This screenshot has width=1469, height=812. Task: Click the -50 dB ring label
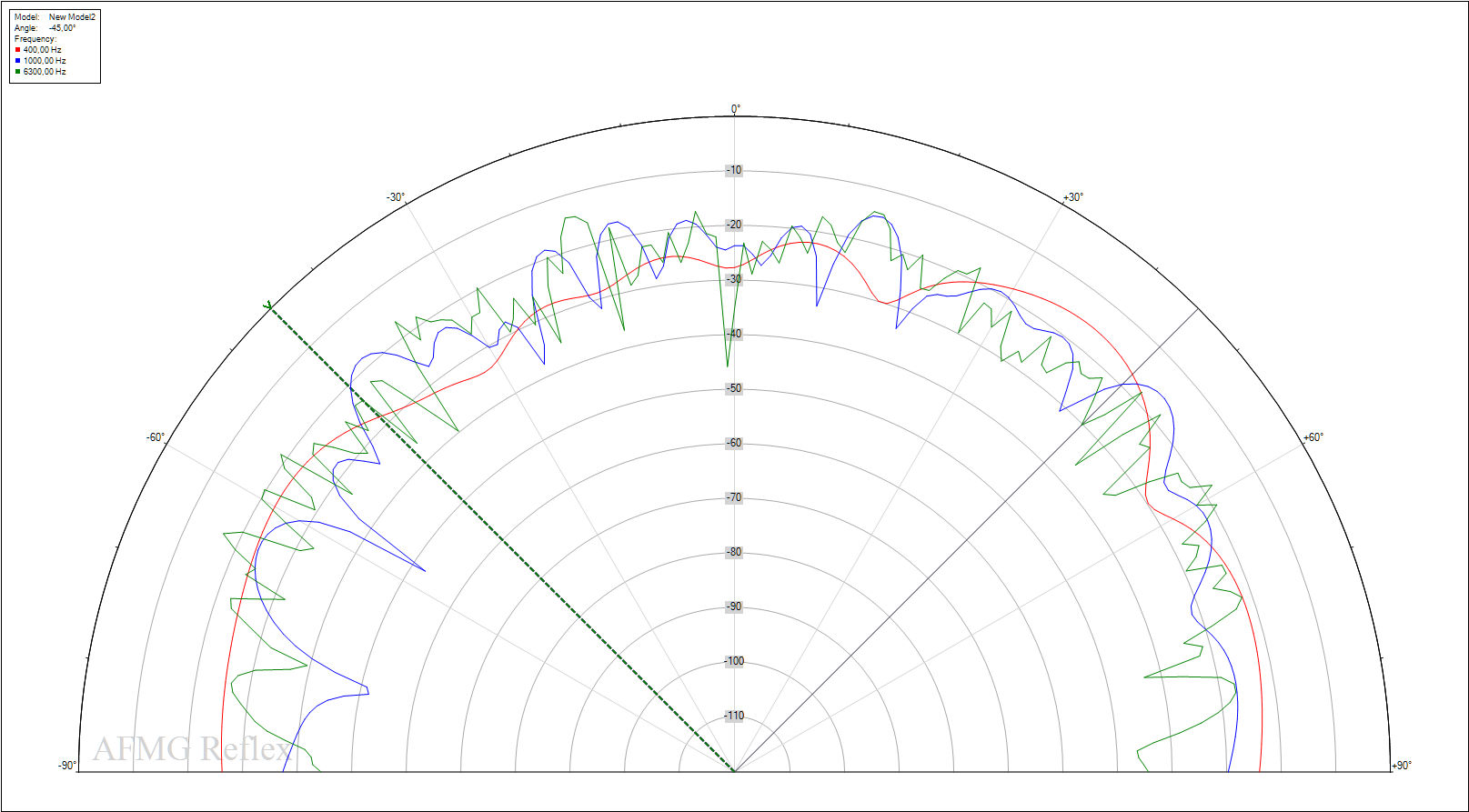[x=734, y=388]
